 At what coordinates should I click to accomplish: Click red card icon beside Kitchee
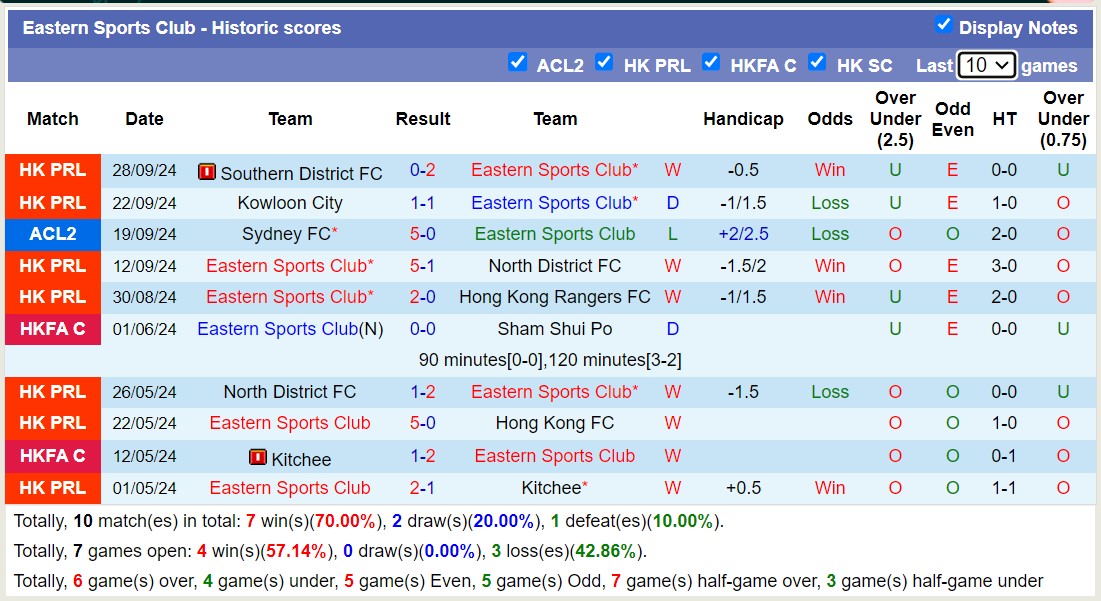pos(257,458)
